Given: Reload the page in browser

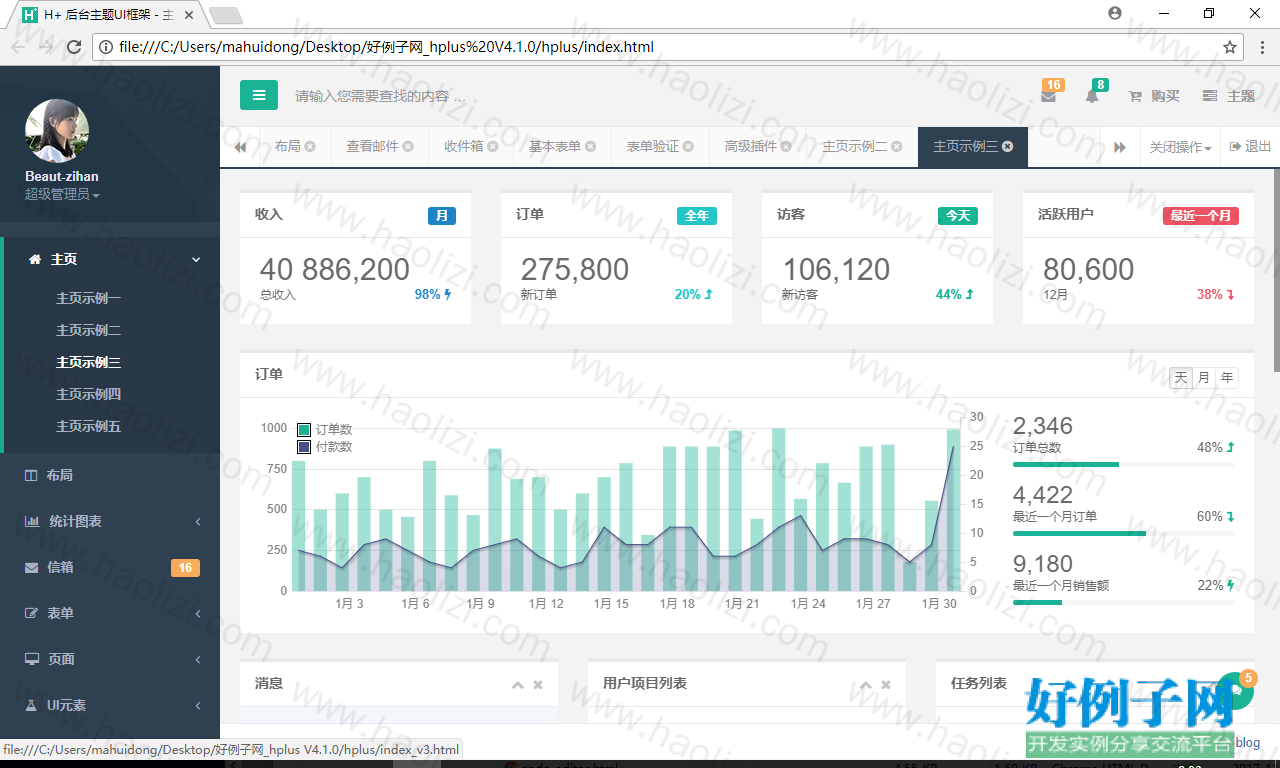Looking at the screenshot, I should 74,47.
